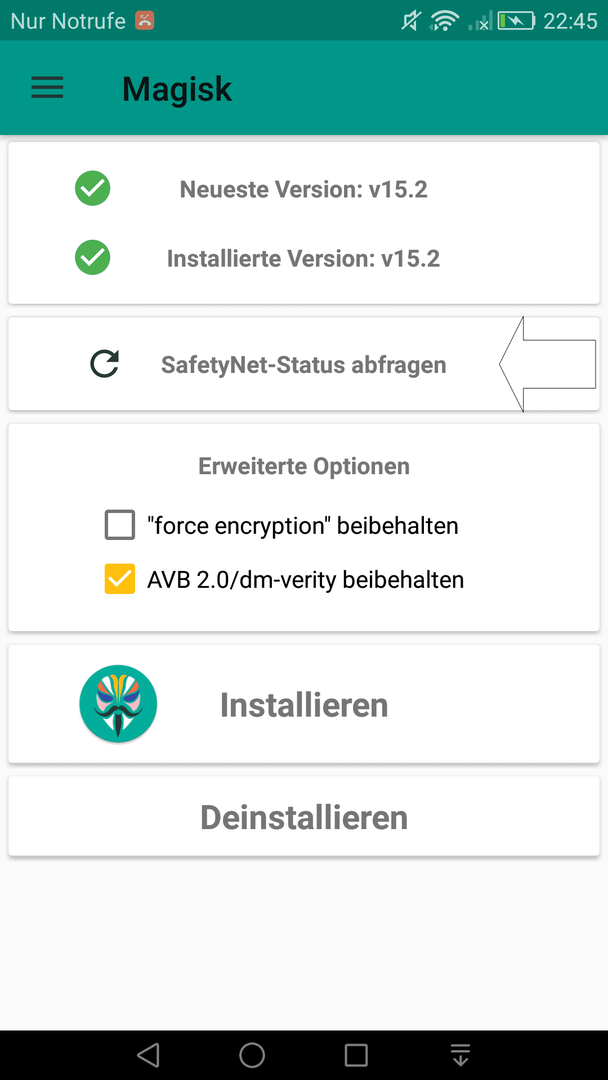The image size is (608, 1080).
Task: Tap the Installieren button
Action: tap(304, 704)
